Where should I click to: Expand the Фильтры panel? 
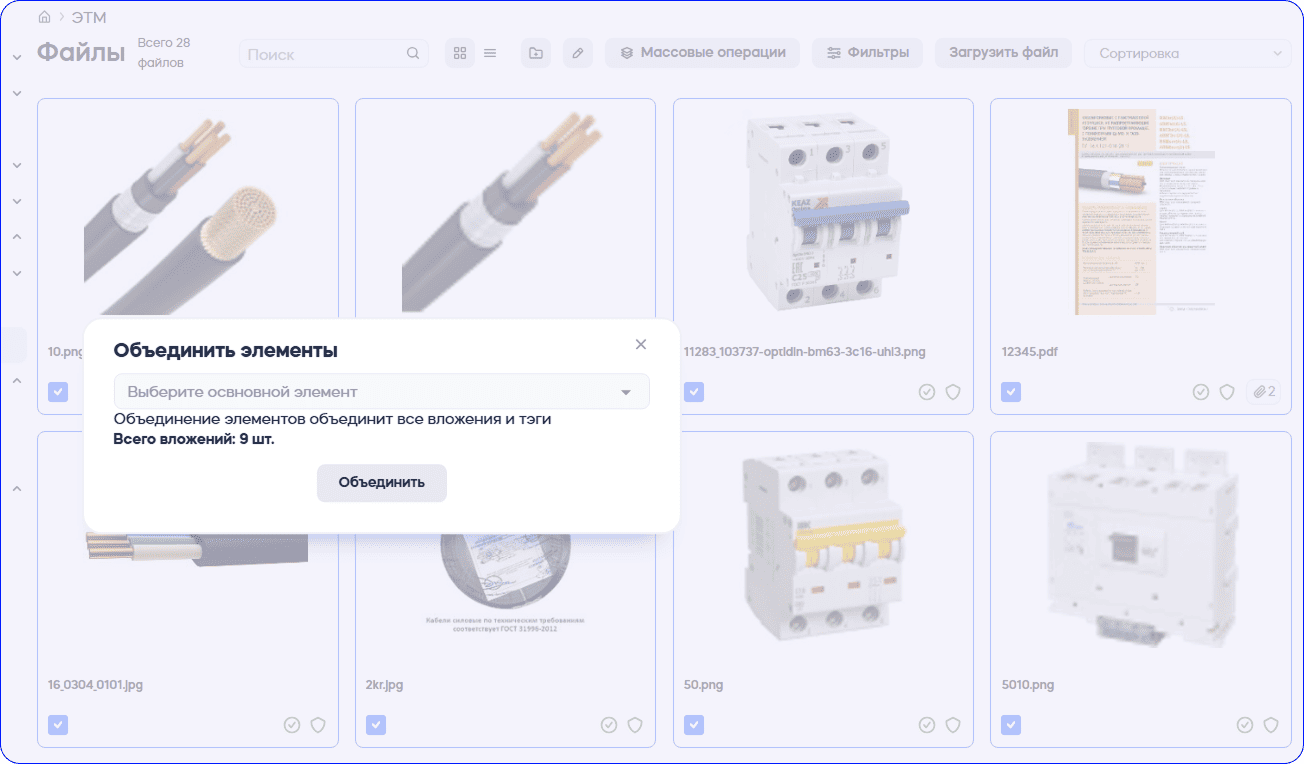point(867,53)
